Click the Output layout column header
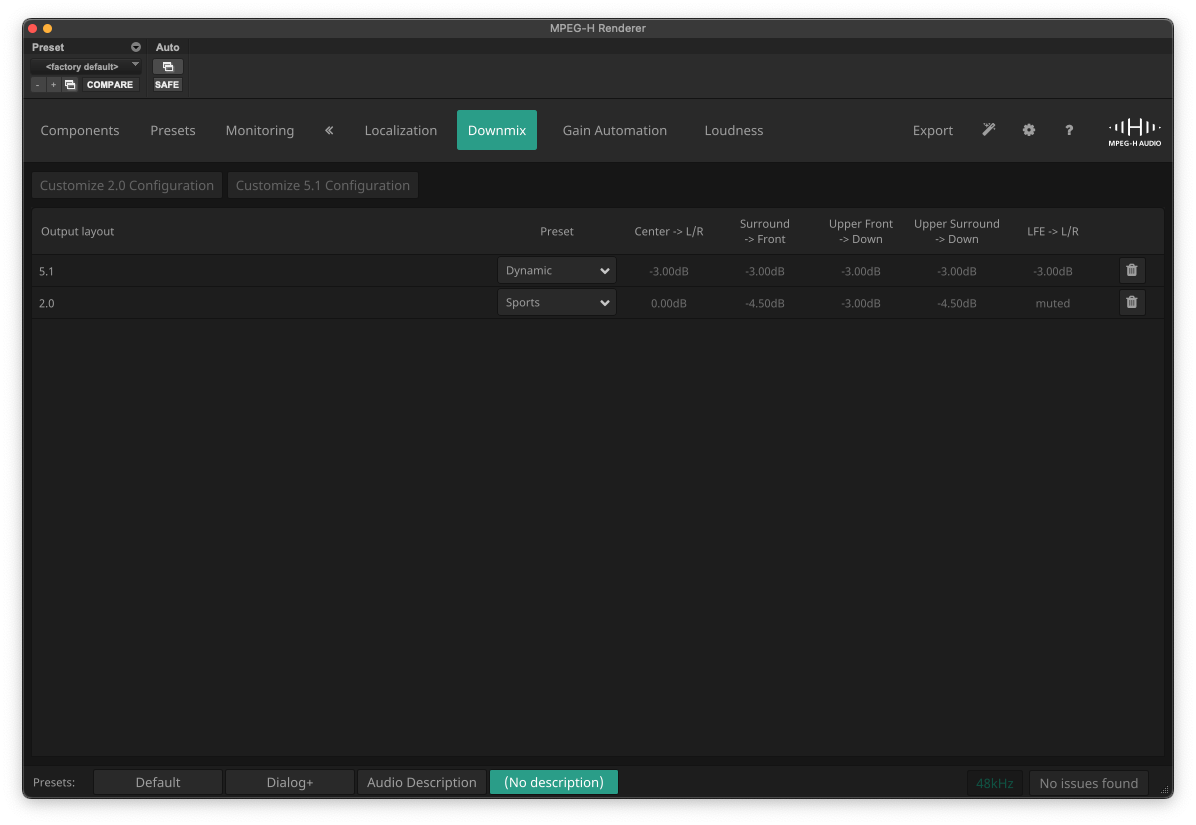The width and height of the screenshot is (1196, 825). [77, 231]
